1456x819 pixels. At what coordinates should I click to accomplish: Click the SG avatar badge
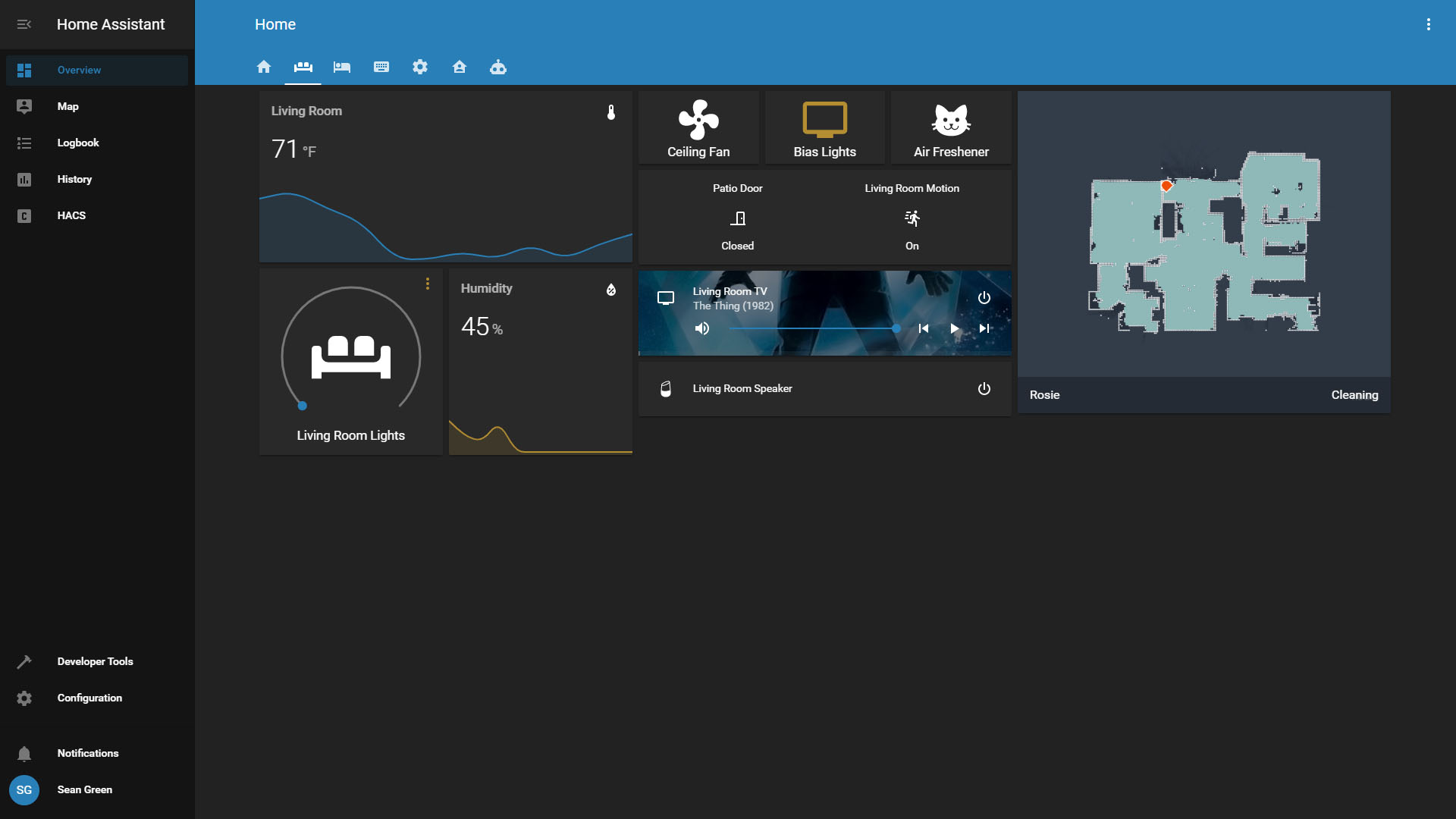(24, 789)
